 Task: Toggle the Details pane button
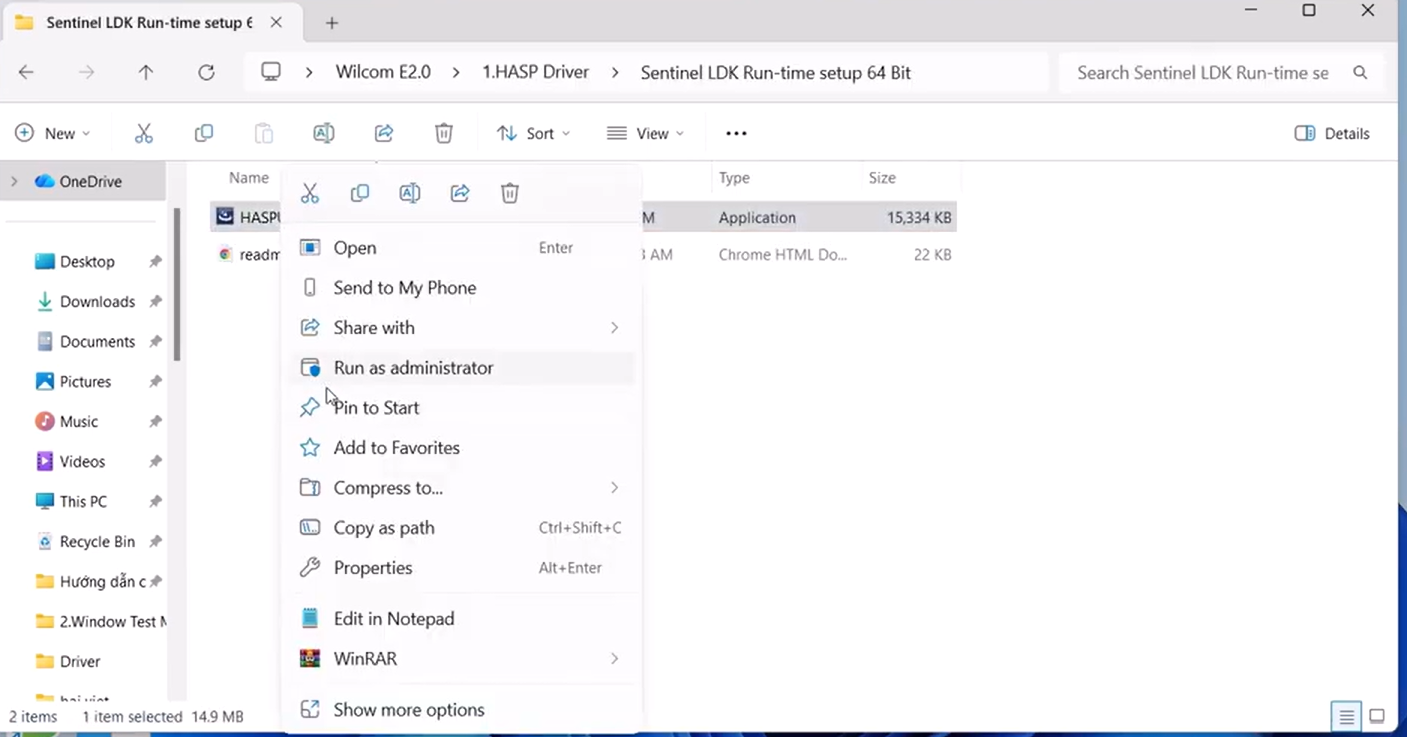[1332, 133]
